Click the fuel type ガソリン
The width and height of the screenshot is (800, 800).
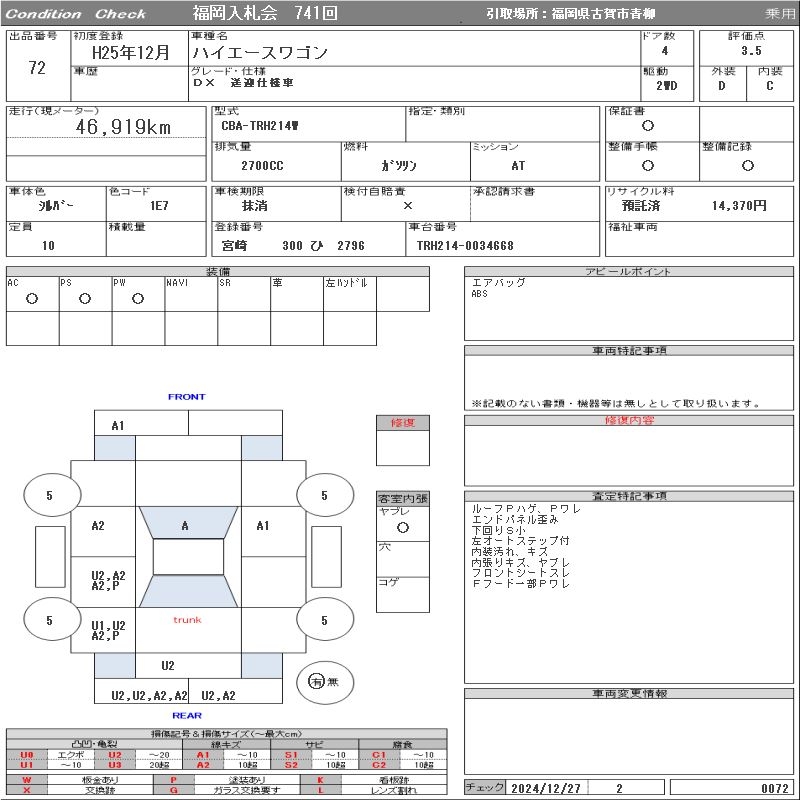point(398,165)
